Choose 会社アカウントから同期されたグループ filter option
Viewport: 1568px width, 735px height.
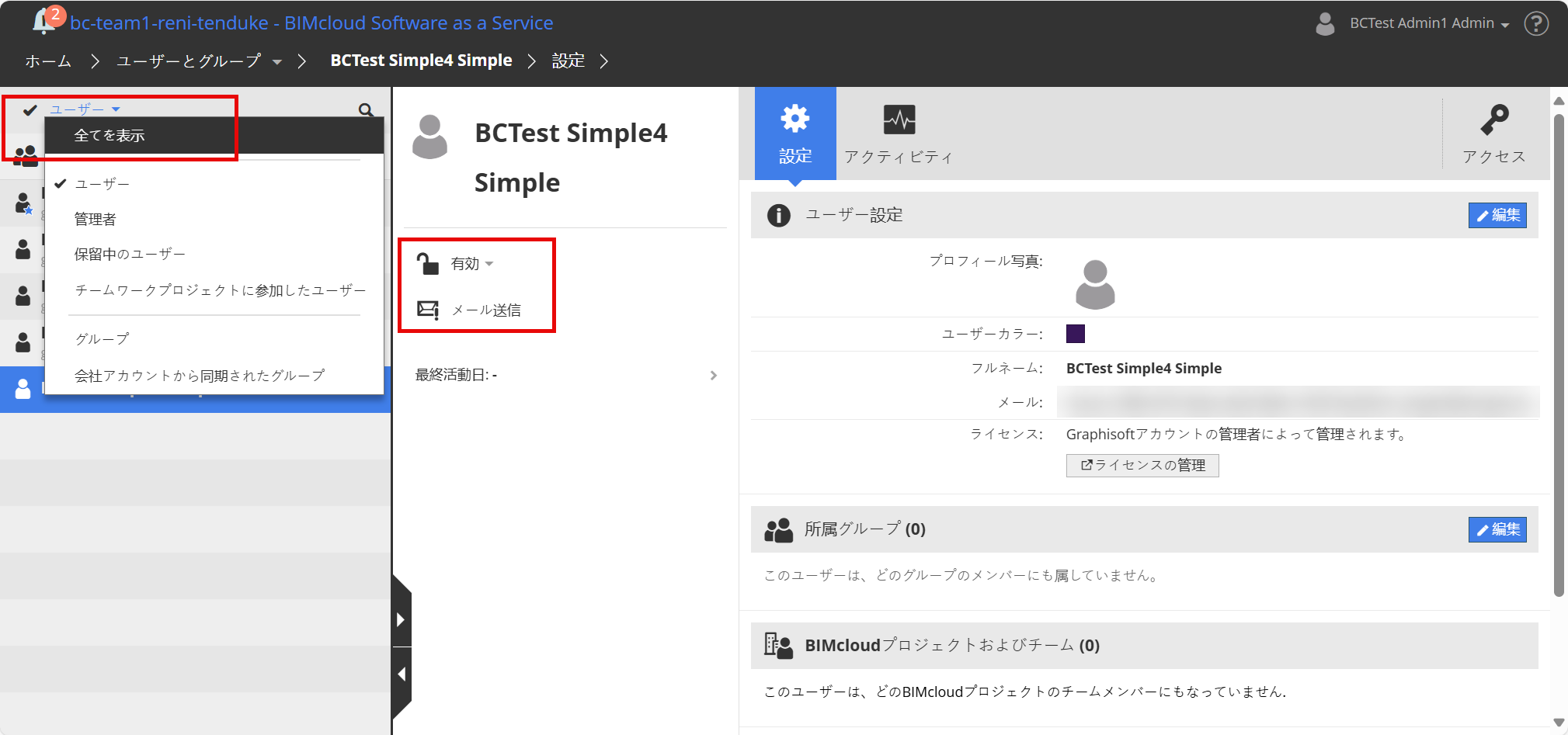click(x=214, y=376)
